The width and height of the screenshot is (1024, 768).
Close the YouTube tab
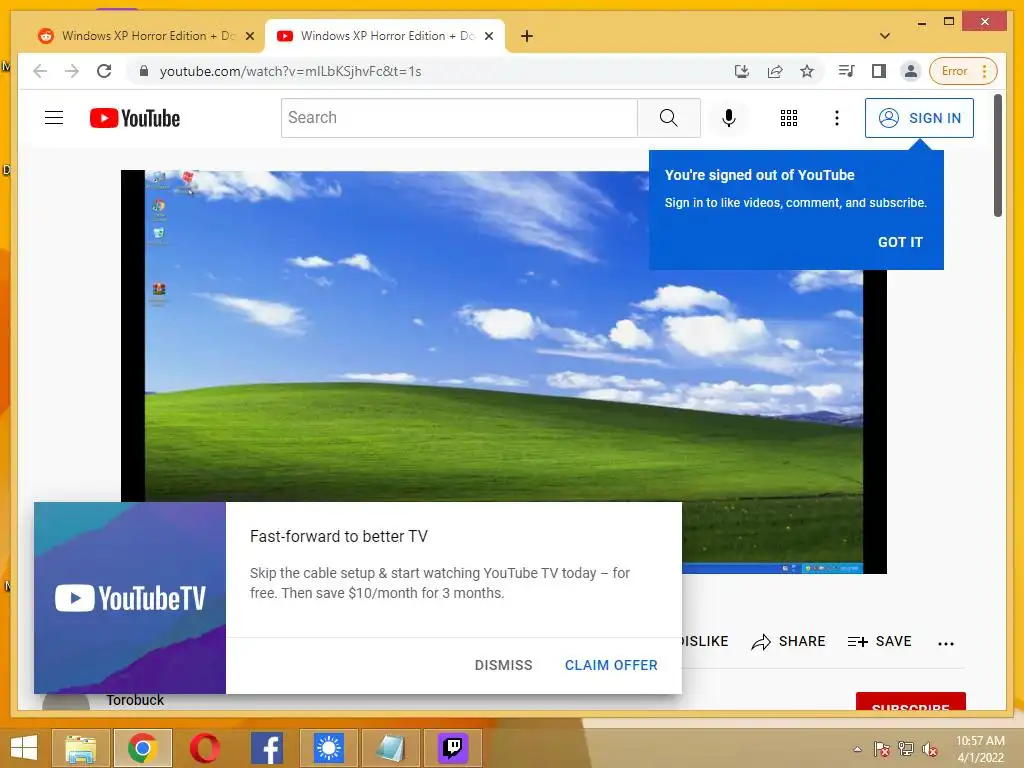coord(488,36)
